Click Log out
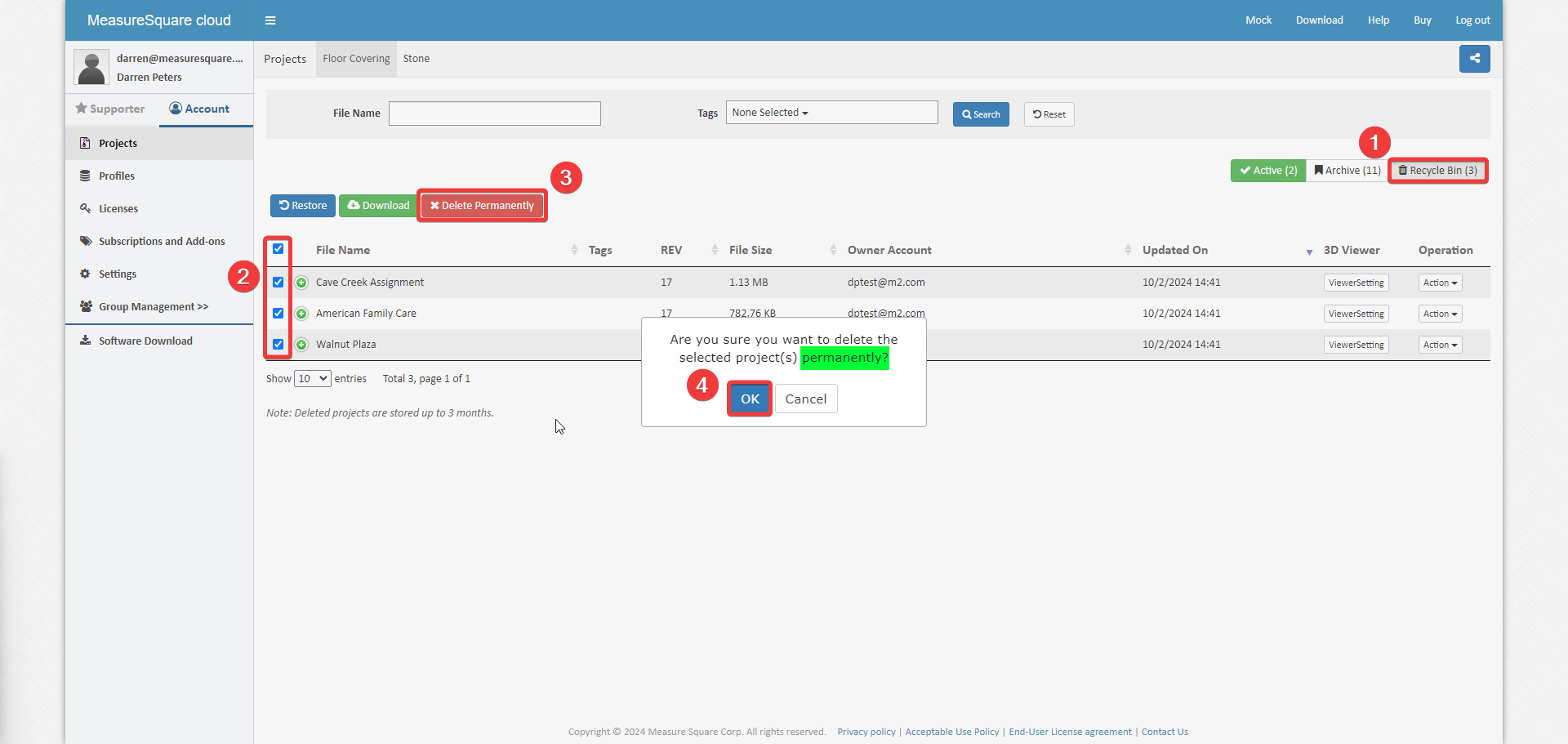The width and height of the screenshot is (1568, 744). click(1472, 20)
